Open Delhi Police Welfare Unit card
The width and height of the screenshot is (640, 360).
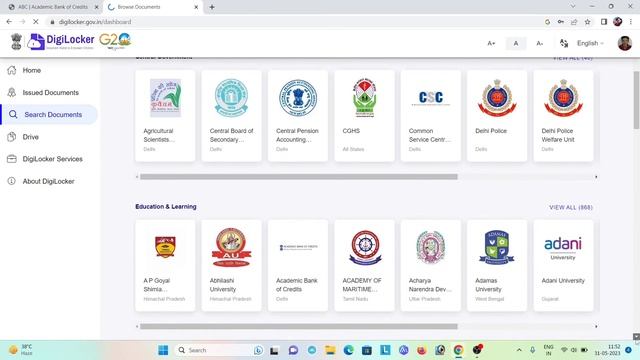tap(563, 116)
